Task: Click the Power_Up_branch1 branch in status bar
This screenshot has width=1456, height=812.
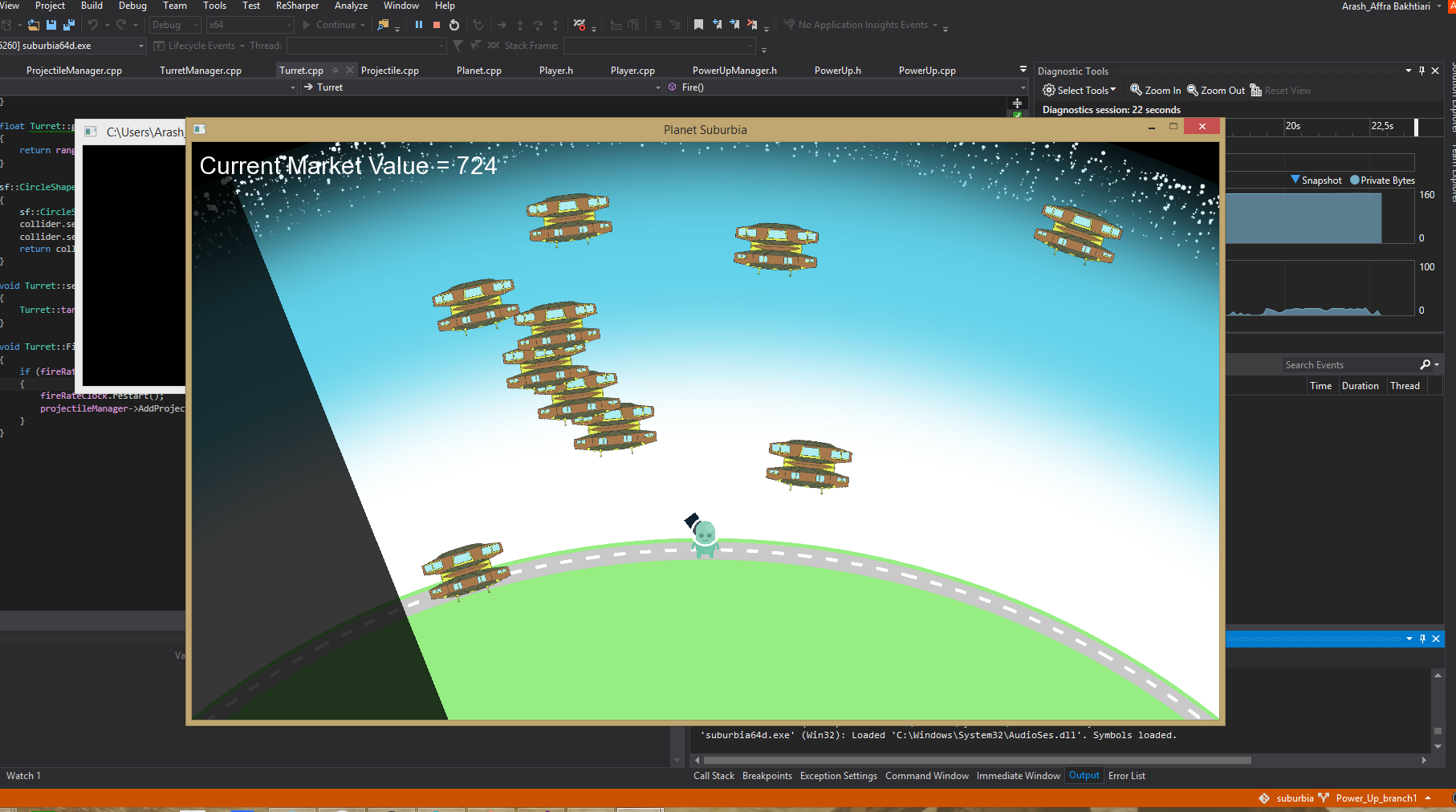Action: tap(1376, 798)
